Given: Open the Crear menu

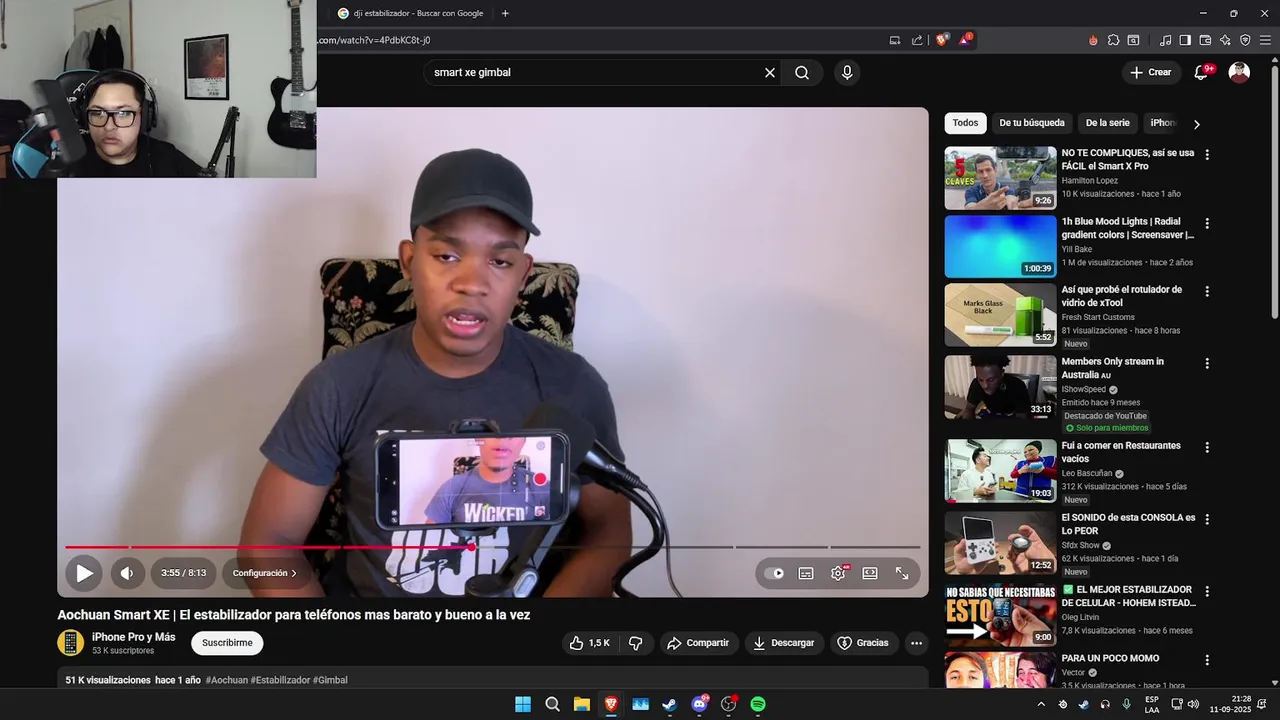Looking at the screenshot, I should (x=1150, y=72).
